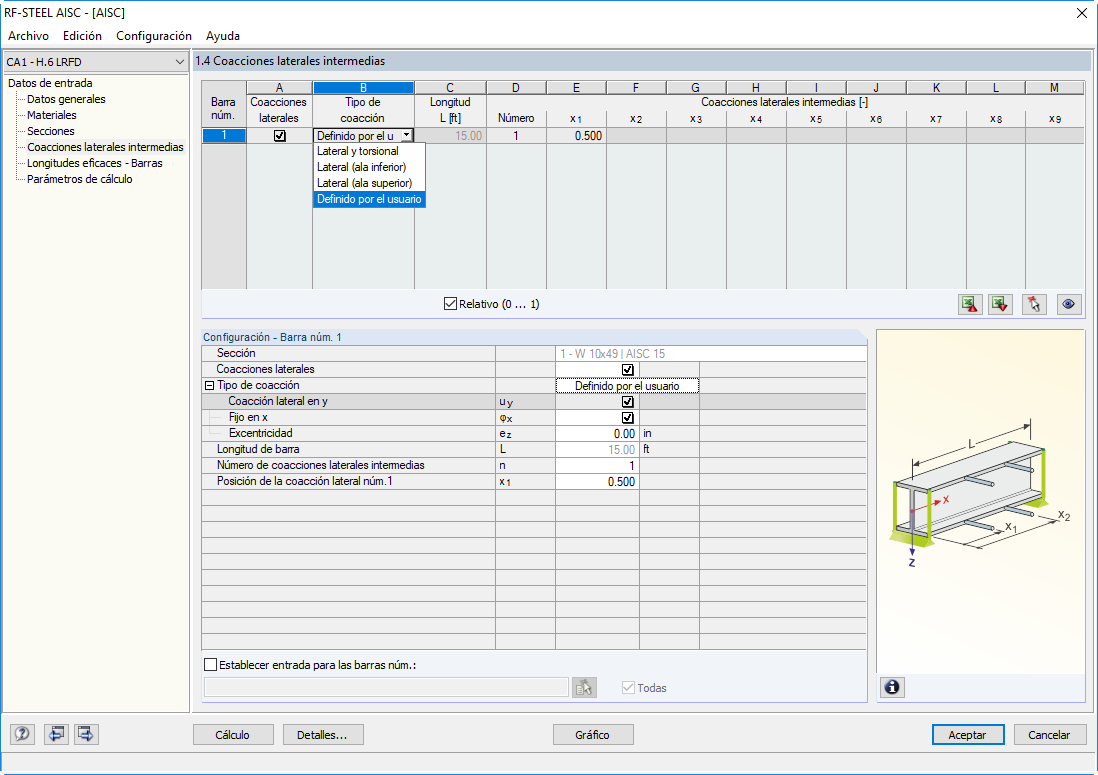Select Longitudes eficaces - Barras tree item
The width and height of the screenshot is (1098, 775).
95,164
